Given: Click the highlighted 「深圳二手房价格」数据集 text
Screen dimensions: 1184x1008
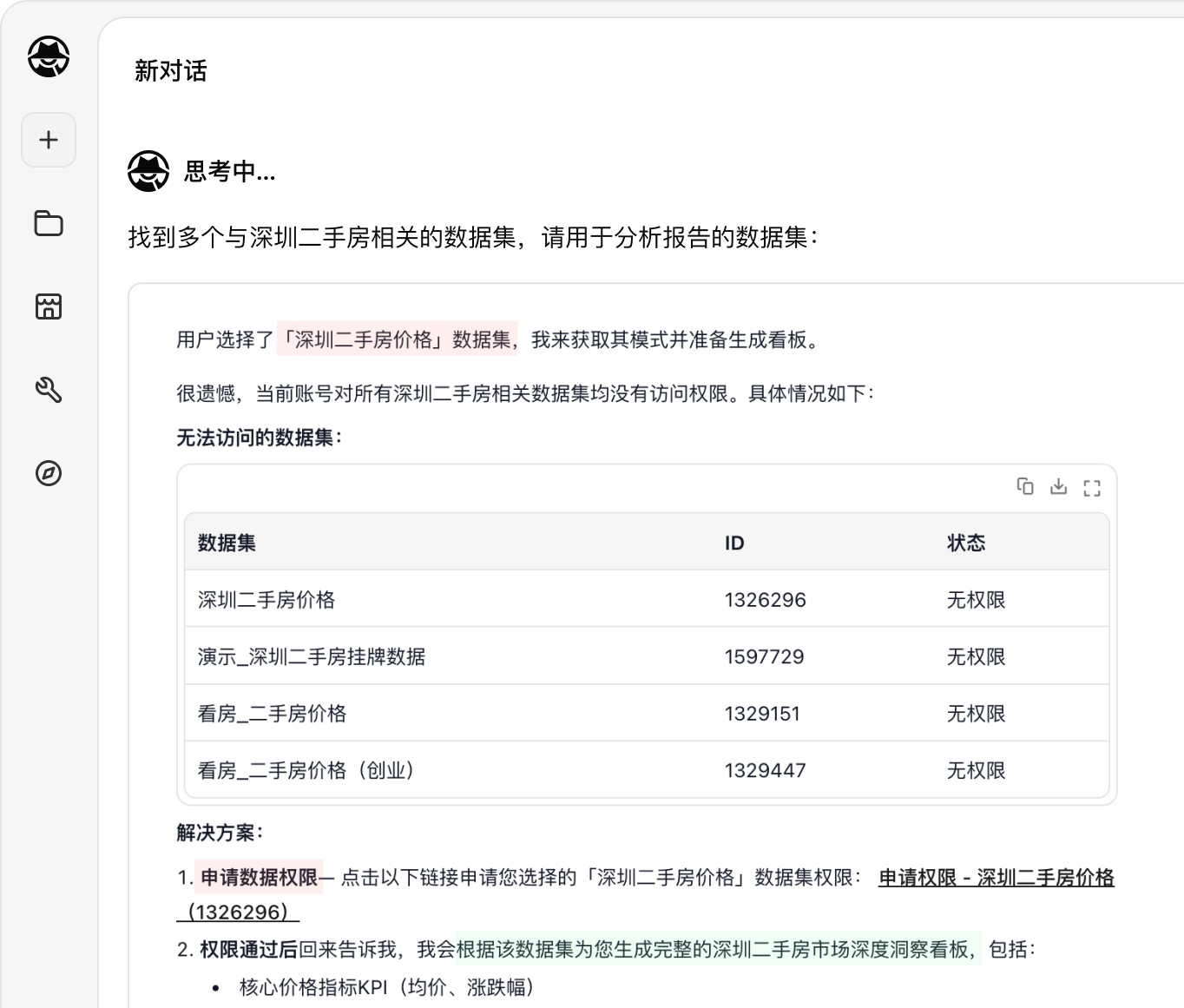Looking at the screenshot, I should tap(397, 339).
